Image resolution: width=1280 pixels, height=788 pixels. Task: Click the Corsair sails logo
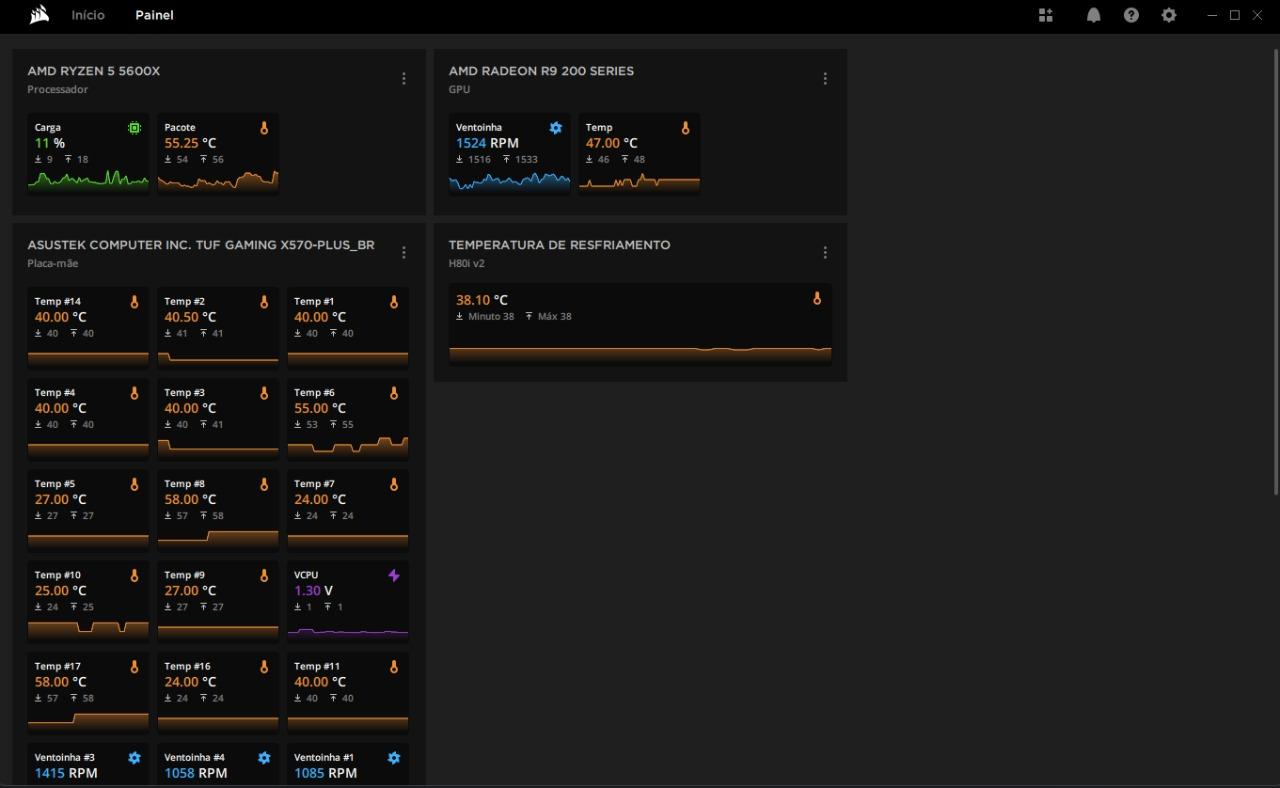coord(39,15)
